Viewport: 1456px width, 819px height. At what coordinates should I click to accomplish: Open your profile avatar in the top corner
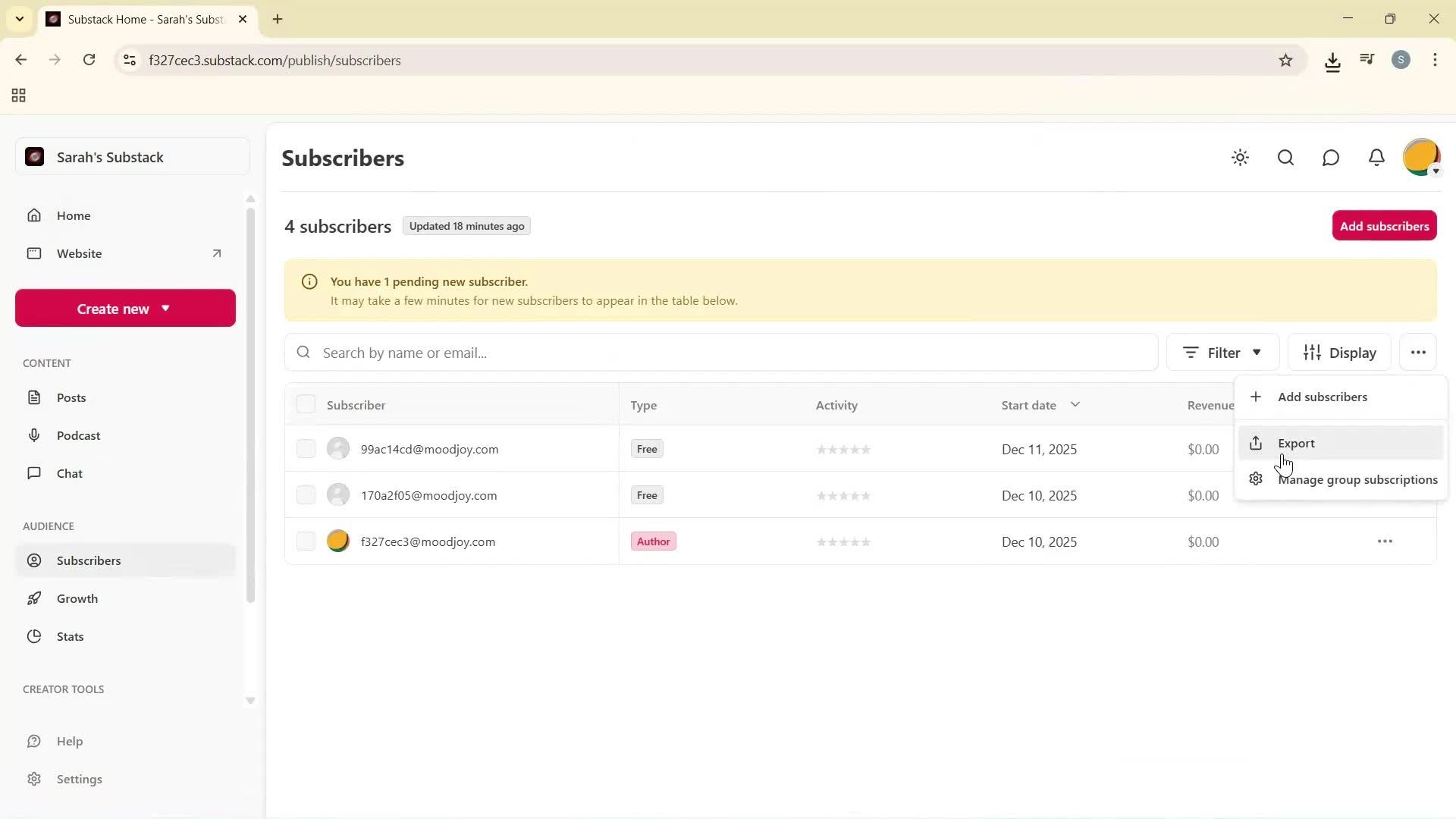1421,157
